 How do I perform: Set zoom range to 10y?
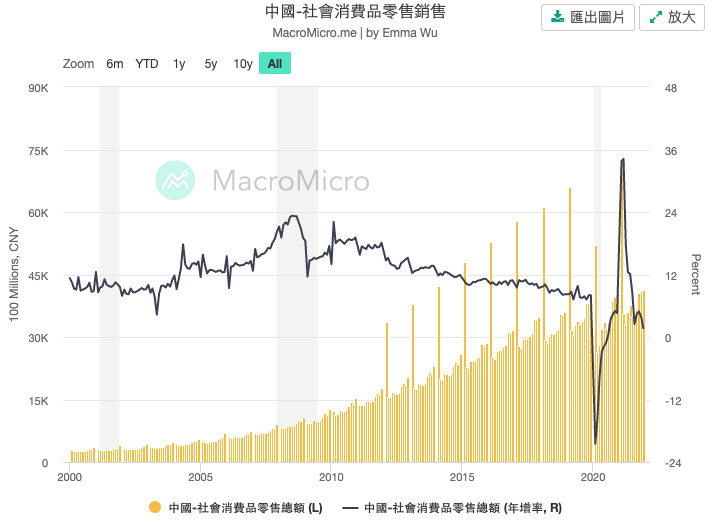[243, 64]
